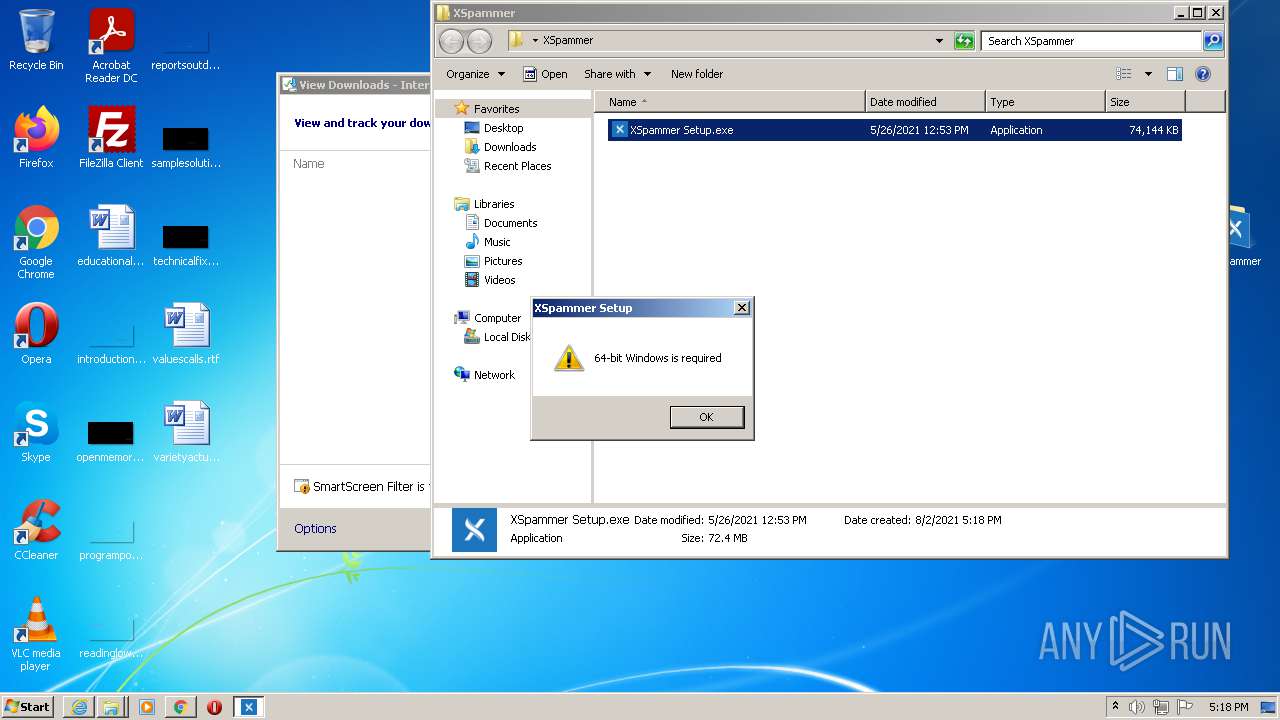Click the Open toolbar button
The height and width of the screenshot is (720, 1280).
click(545, 74)
